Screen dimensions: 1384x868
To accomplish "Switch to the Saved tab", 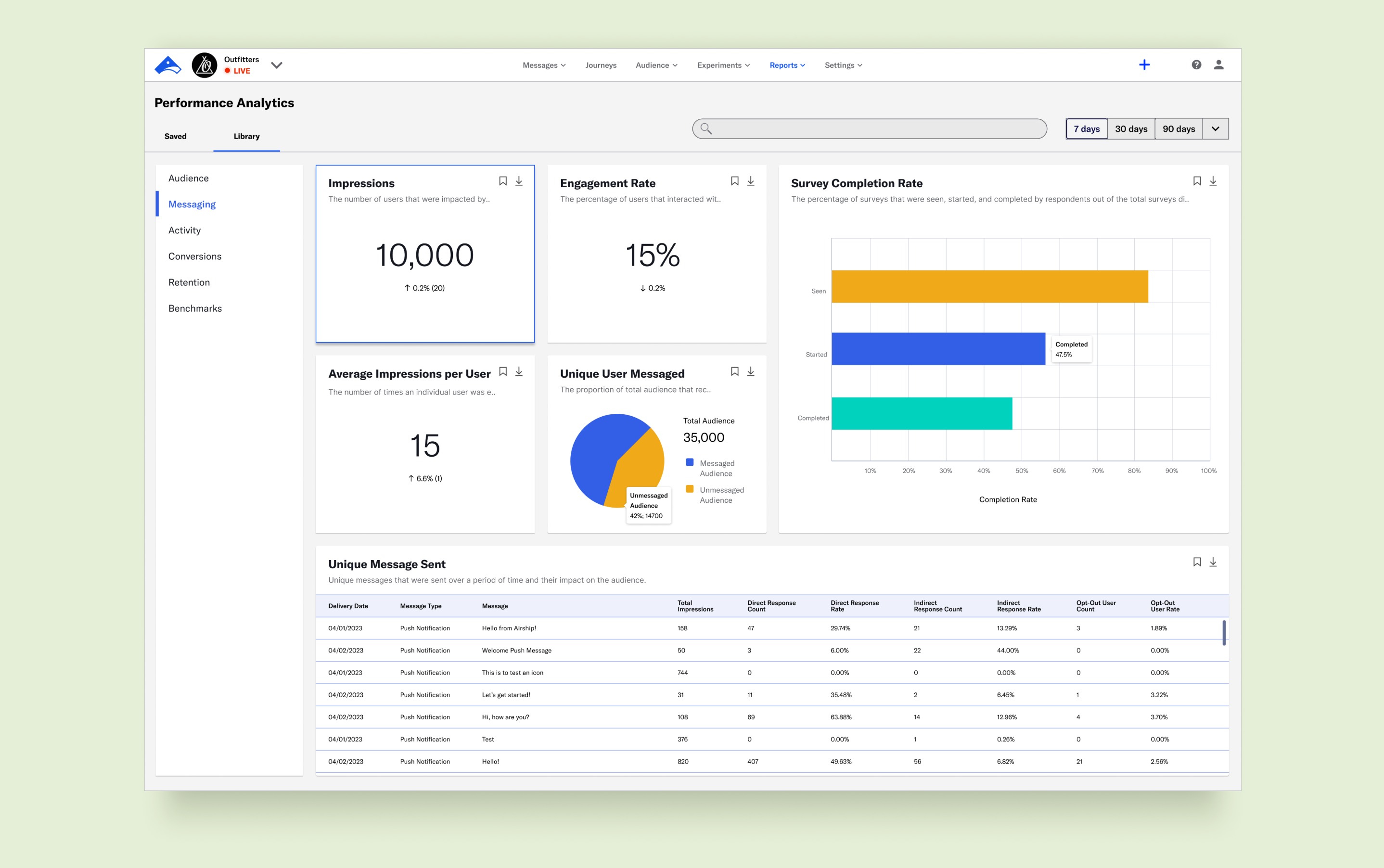I will [x=175, y=136].
